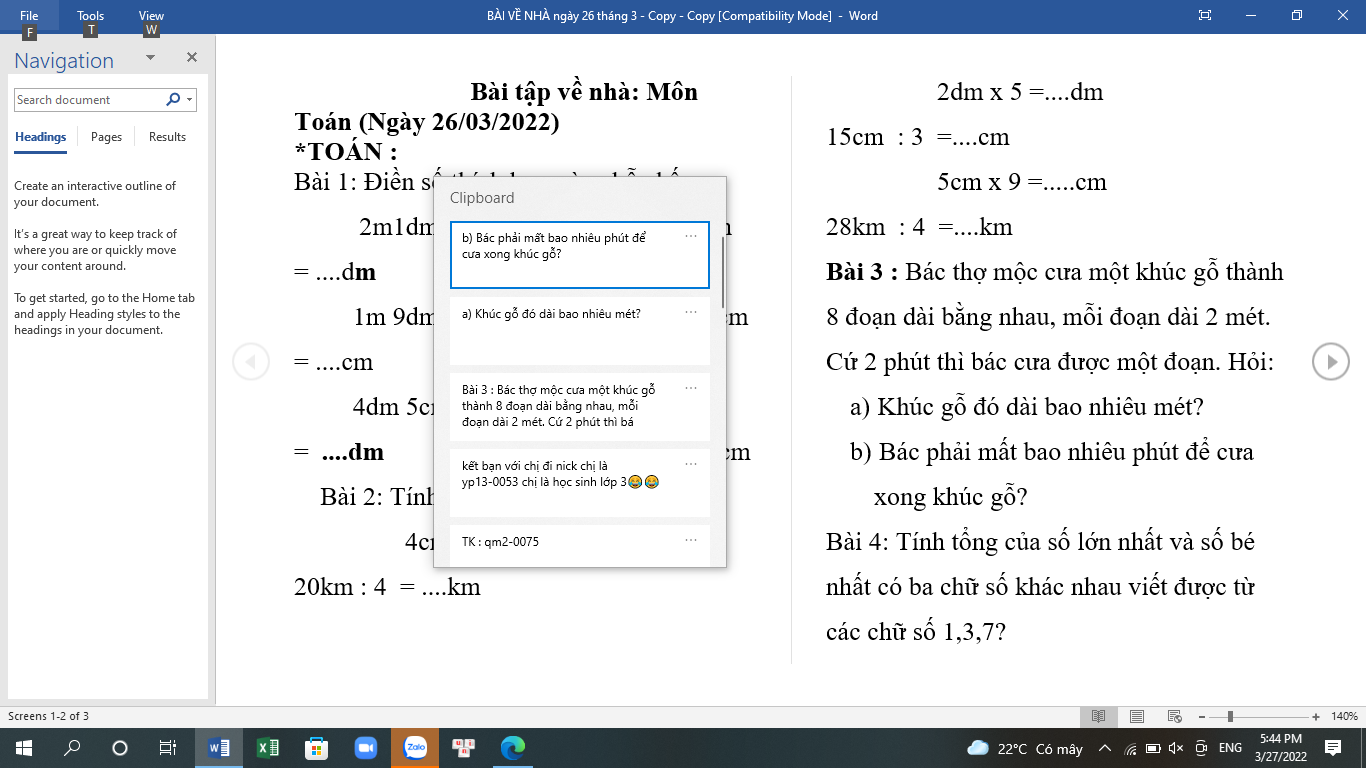Image resolution: width=1366 pixels, height=768 pixels.
Task: Click document title 'Bài tập về nhà: Môn'
Action: tap(584, 93)
